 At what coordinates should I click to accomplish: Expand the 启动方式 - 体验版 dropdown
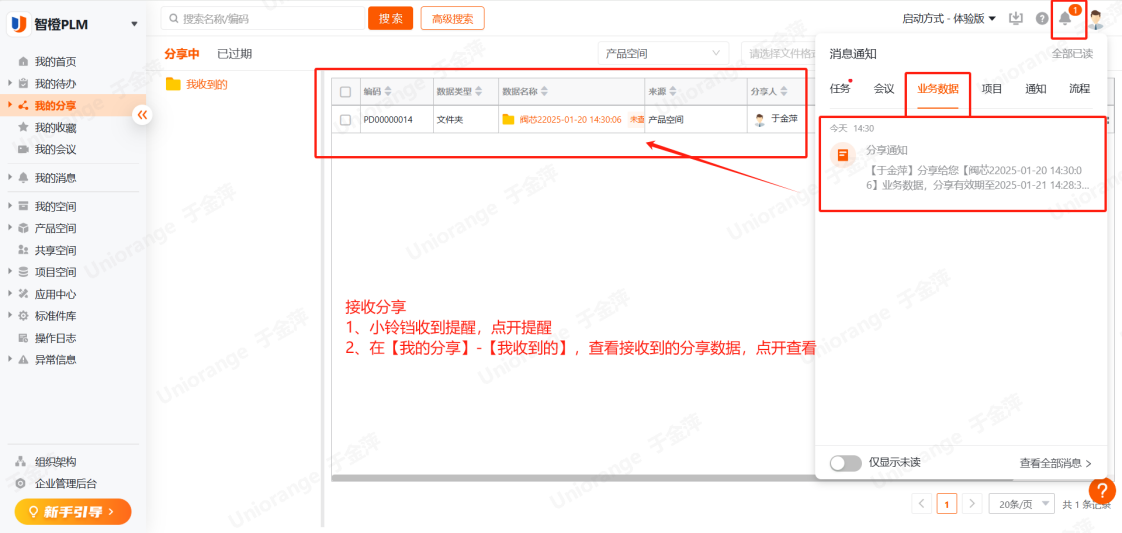[x=949, y=19]
